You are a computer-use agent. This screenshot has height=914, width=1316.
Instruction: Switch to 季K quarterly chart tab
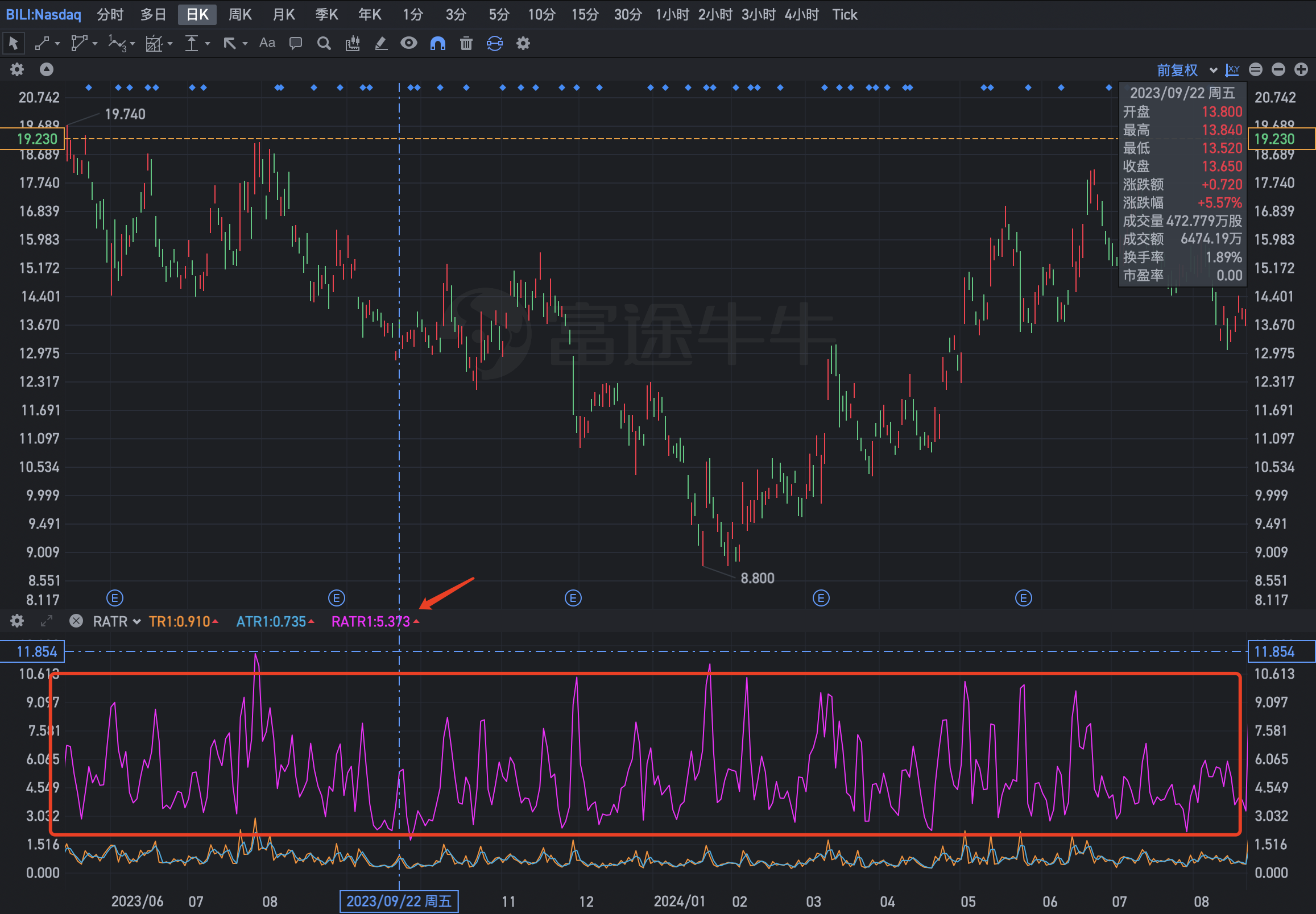coord(326,14)
